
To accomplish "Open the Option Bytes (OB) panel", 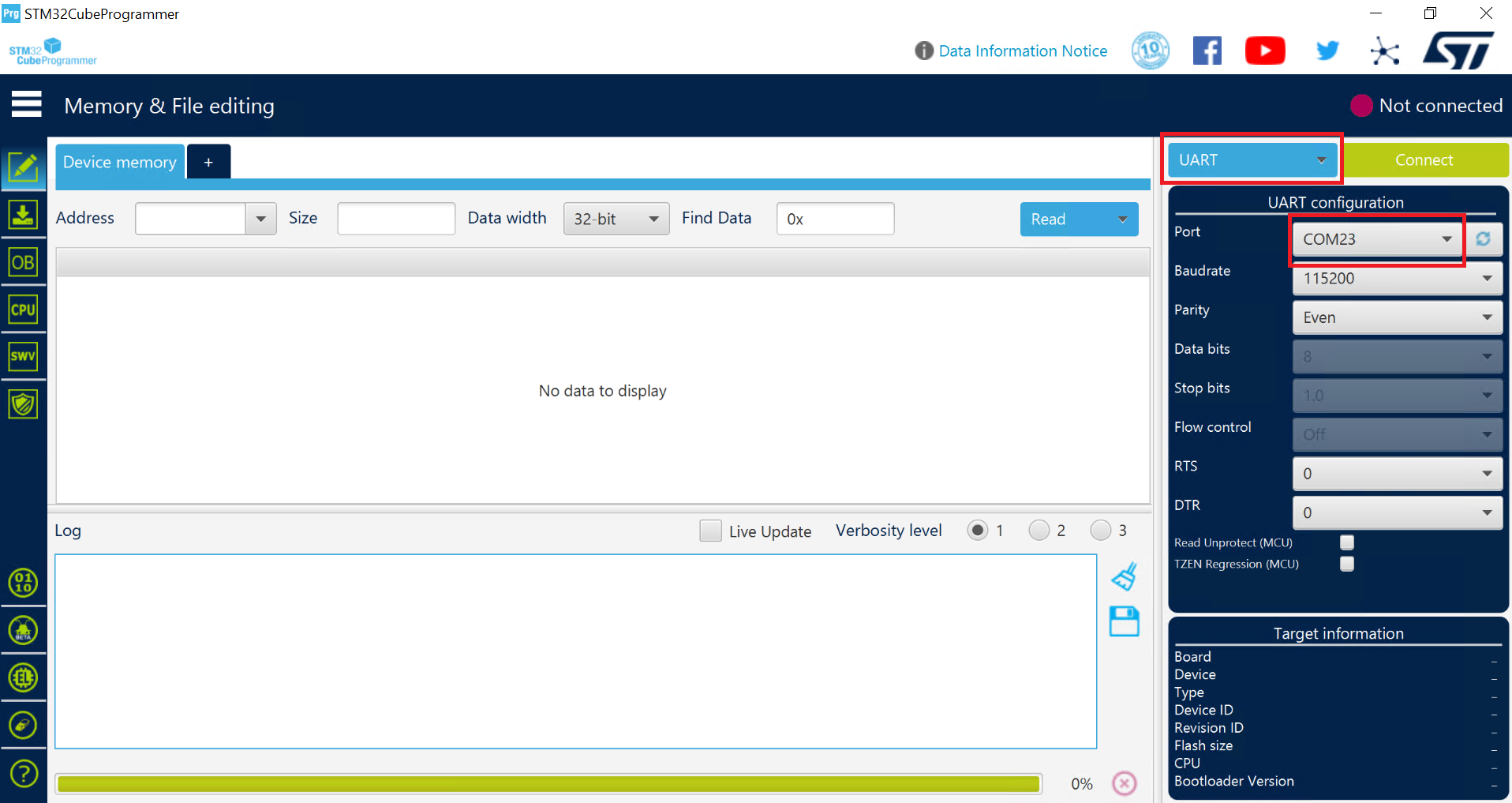I will (24, 262).
